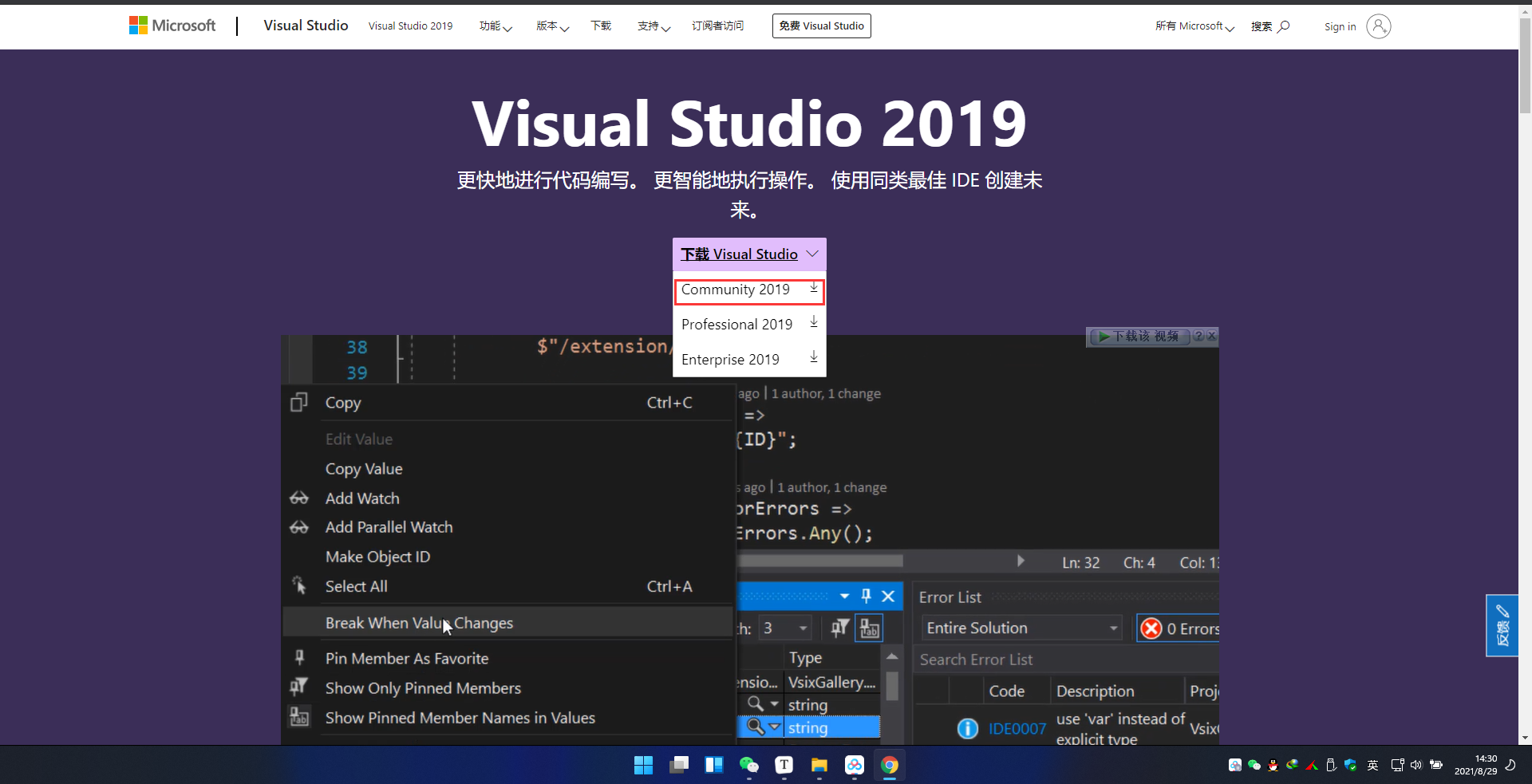
Task: Open the depth dropdown showing 3
Action: [785, 628]
